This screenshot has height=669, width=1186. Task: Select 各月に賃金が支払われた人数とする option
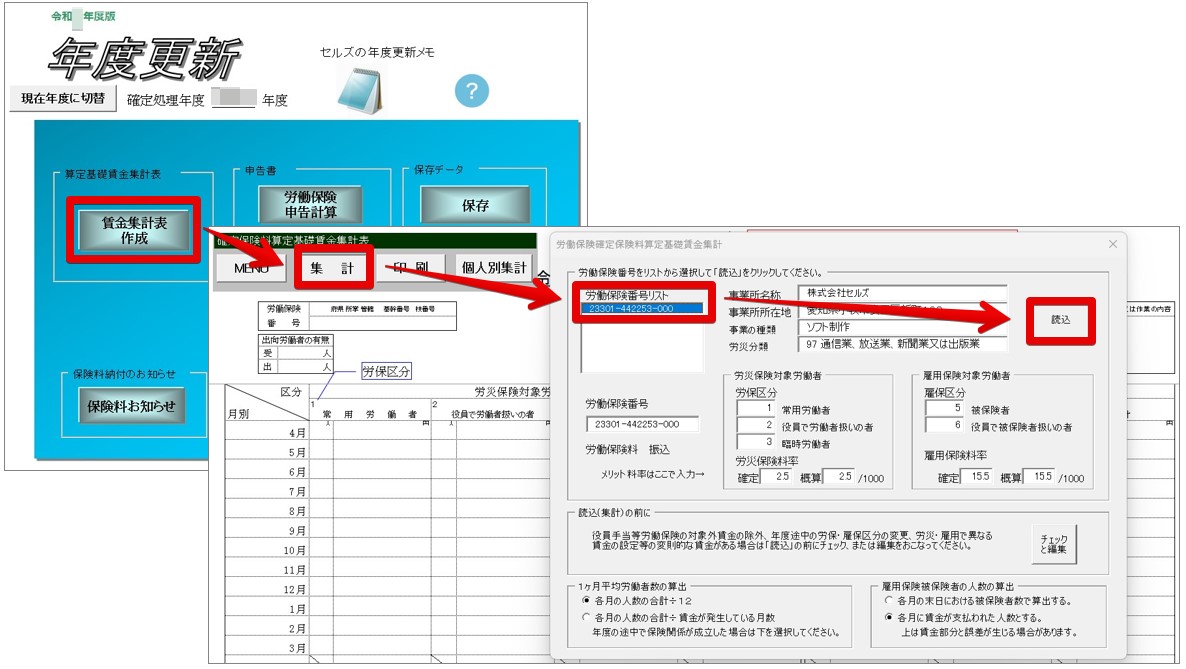[889, 617]
